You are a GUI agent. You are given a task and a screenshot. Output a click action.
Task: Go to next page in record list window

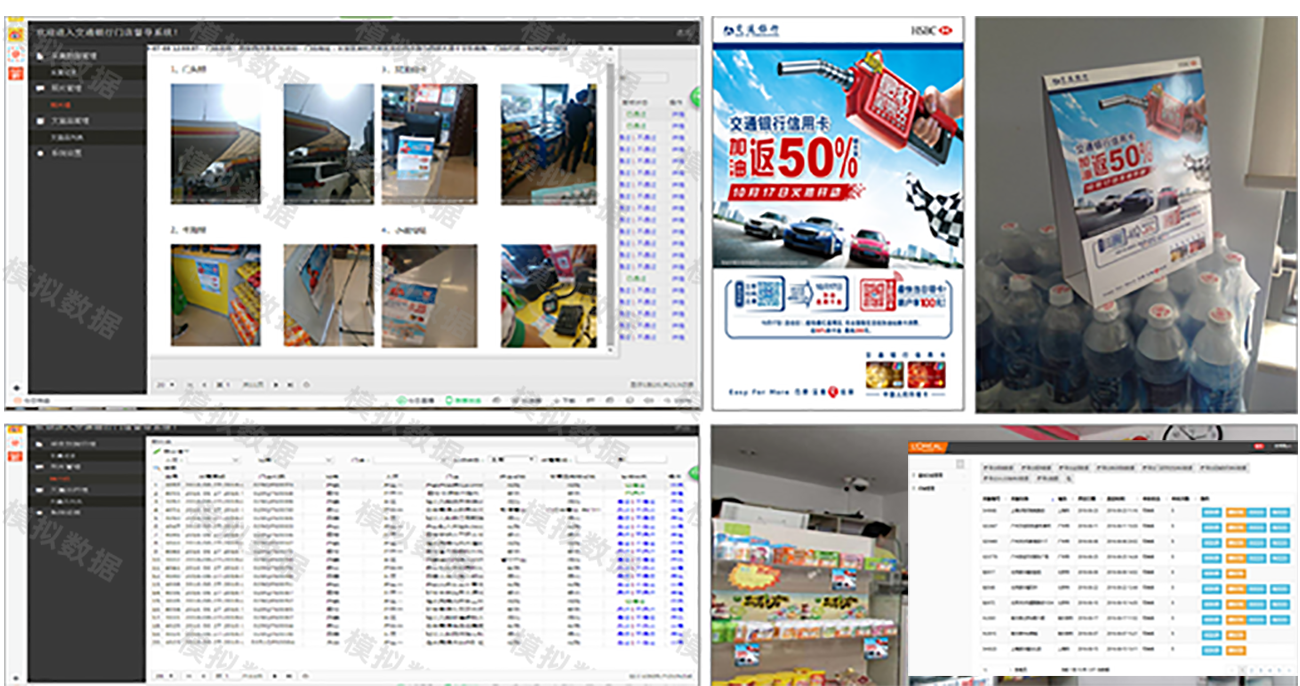point(276,676)
